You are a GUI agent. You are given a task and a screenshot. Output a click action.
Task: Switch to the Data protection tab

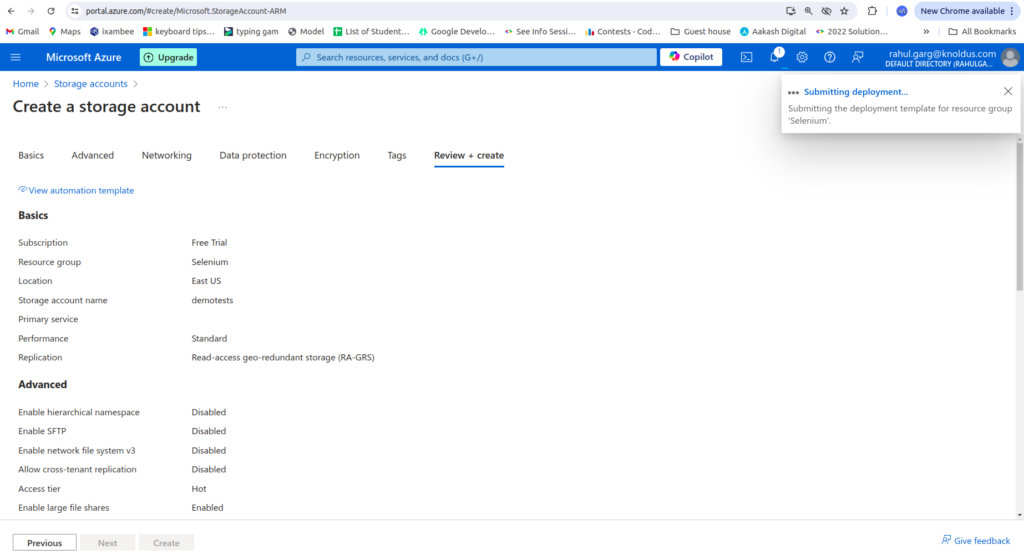coord(253,155)
